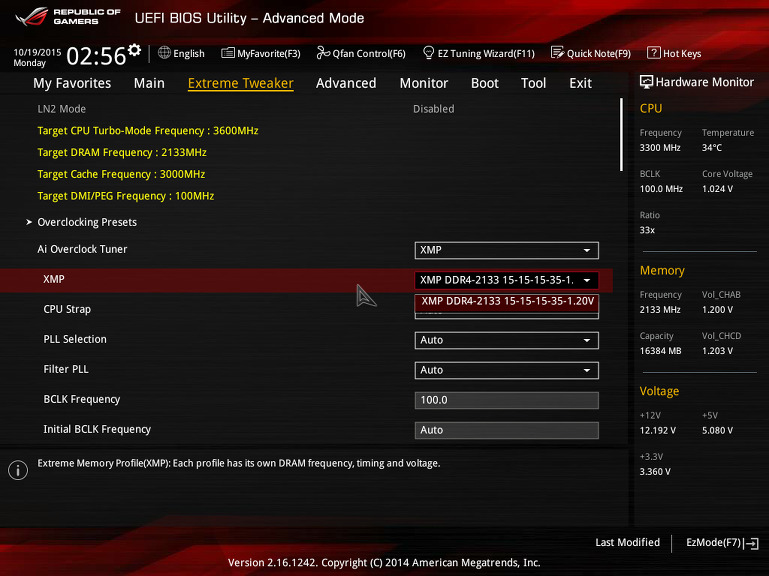The width and height of the screenshot is (769, 576).
Task: Click the Ai Overclock Tuner label
Action: point(82,249)
